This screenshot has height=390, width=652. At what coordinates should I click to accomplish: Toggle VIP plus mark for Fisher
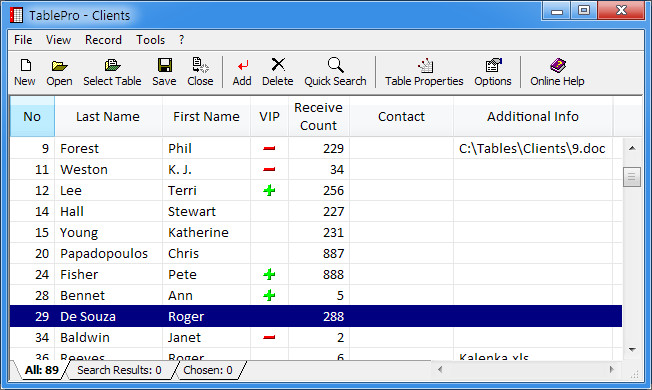tap(269, 274)
